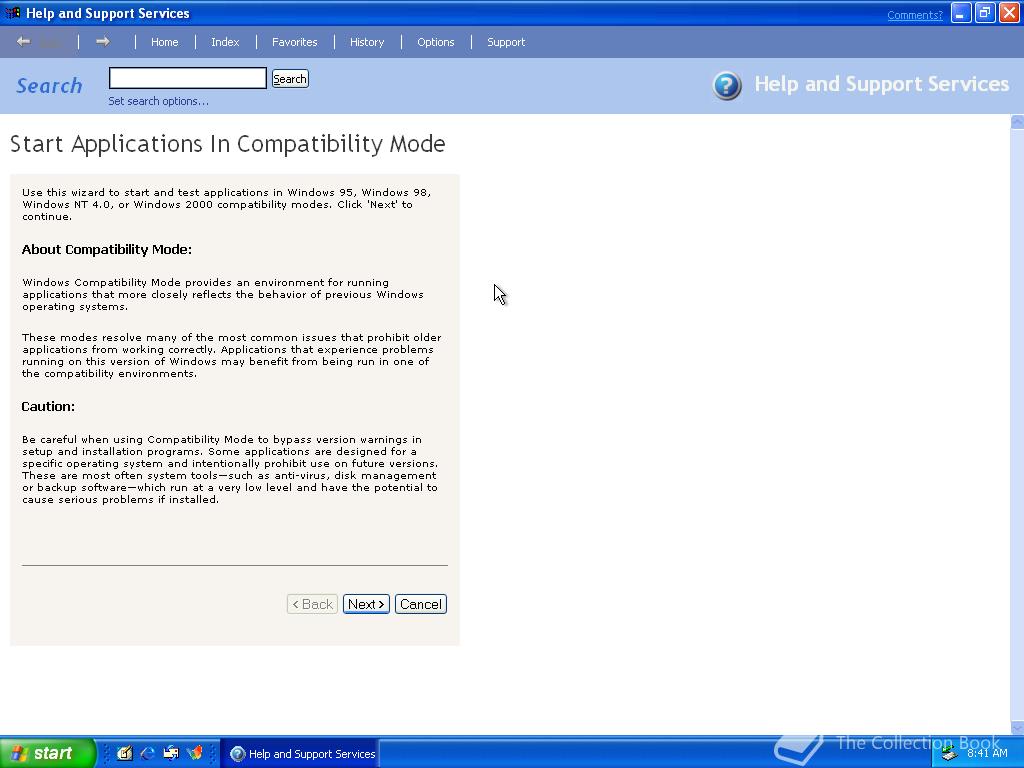Viewport: 1024px width, 768px height.
Task: Cancel the compatibility wizard
Action: tap(421, 604)
